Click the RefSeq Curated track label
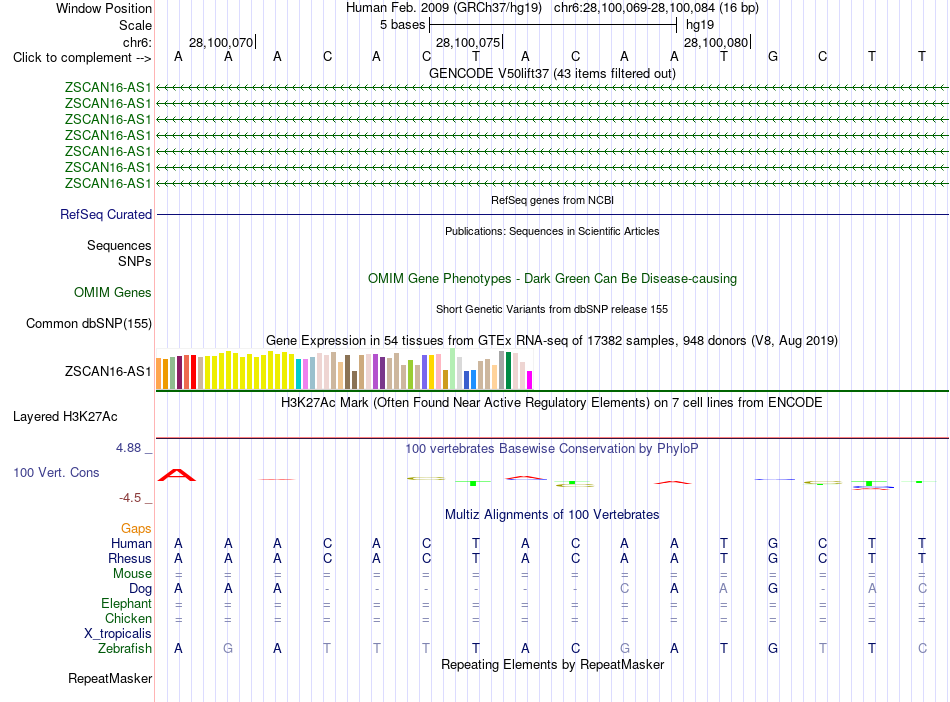This screenshot has height=702, width=950. point(106,214)
